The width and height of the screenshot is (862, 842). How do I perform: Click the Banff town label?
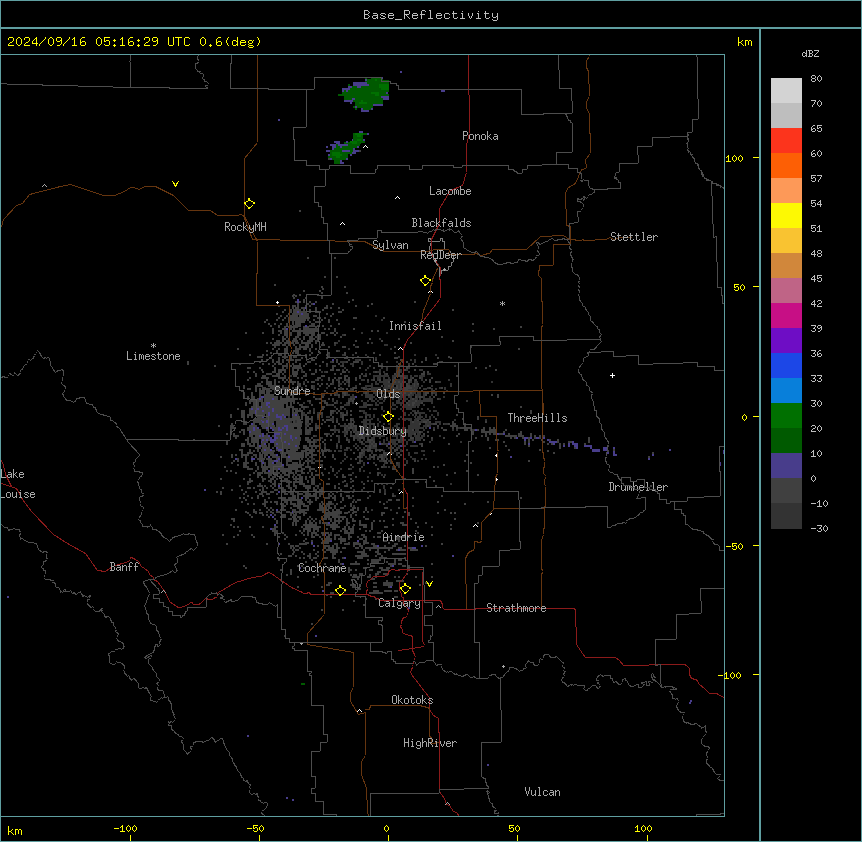click(x=124, y=567)
